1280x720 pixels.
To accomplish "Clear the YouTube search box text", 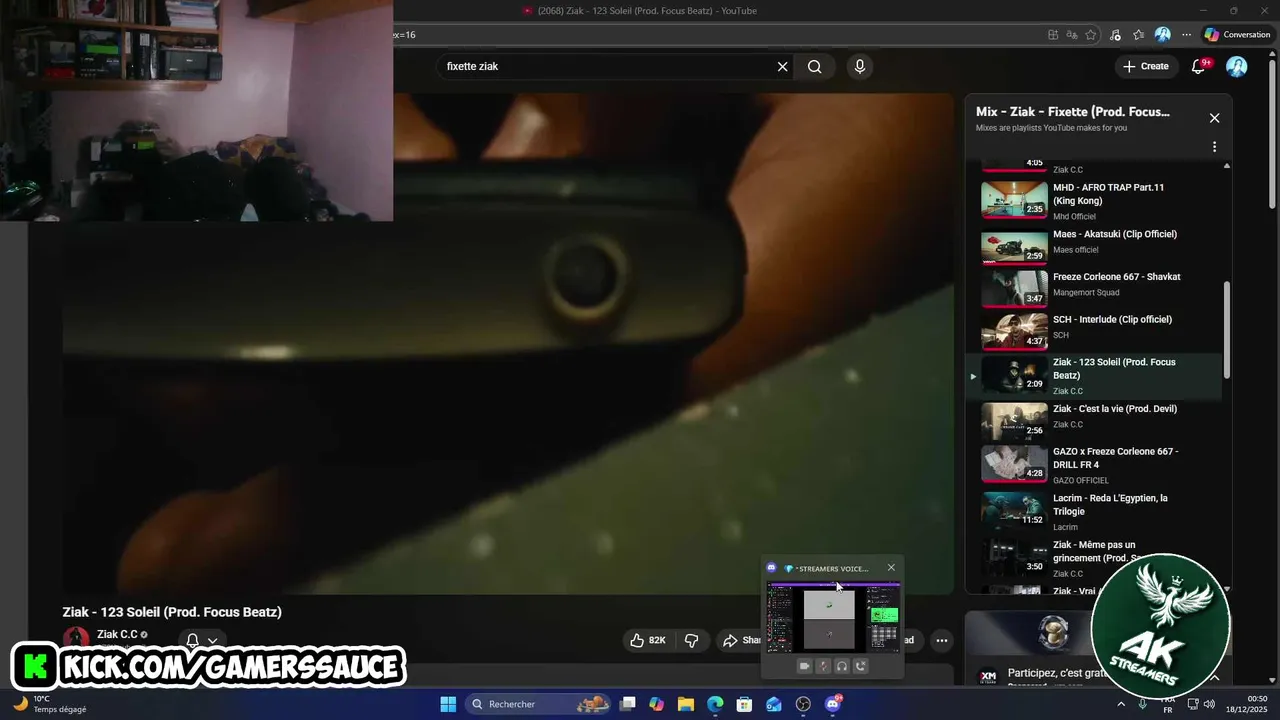I will tap(783, 66).
